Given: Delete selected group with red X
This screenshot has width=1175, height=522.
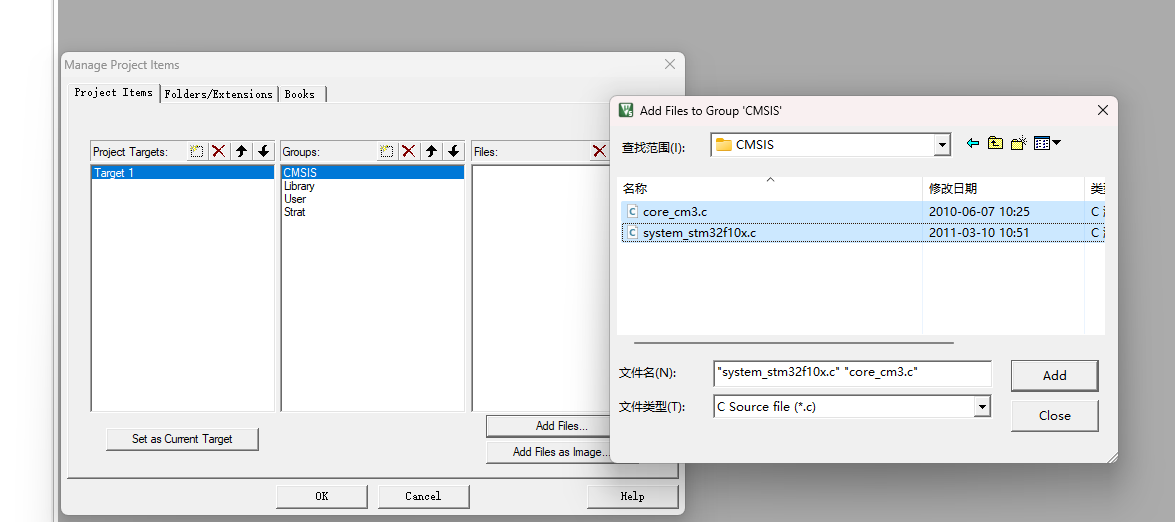Looking at the screenshot, I should (x=408, y=151).
